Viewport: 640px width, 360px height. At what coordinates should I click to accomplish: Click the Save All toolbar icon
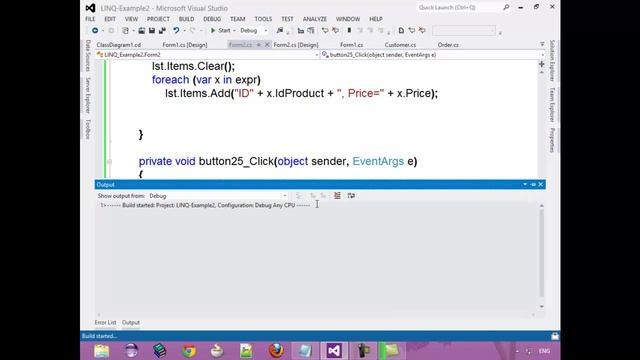point(162,31)
